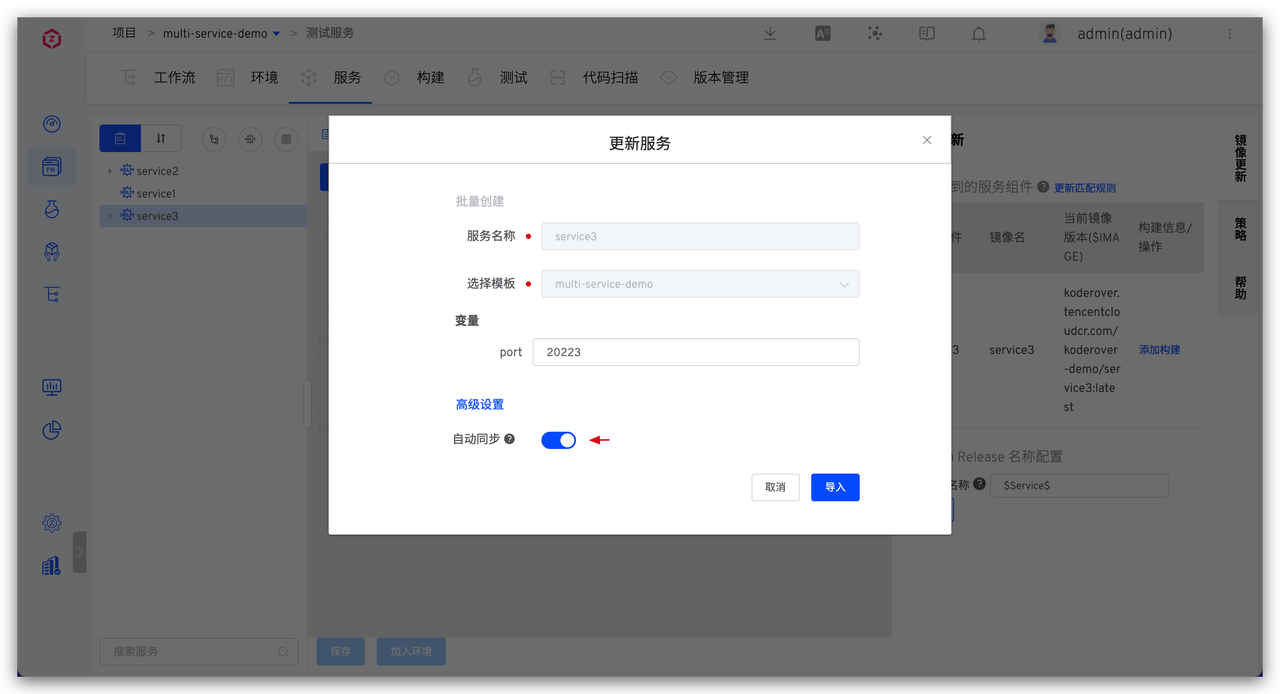Expand the collapsed left sidebar arrow handle
The image size is (1280, 694).
click(80, 552)
